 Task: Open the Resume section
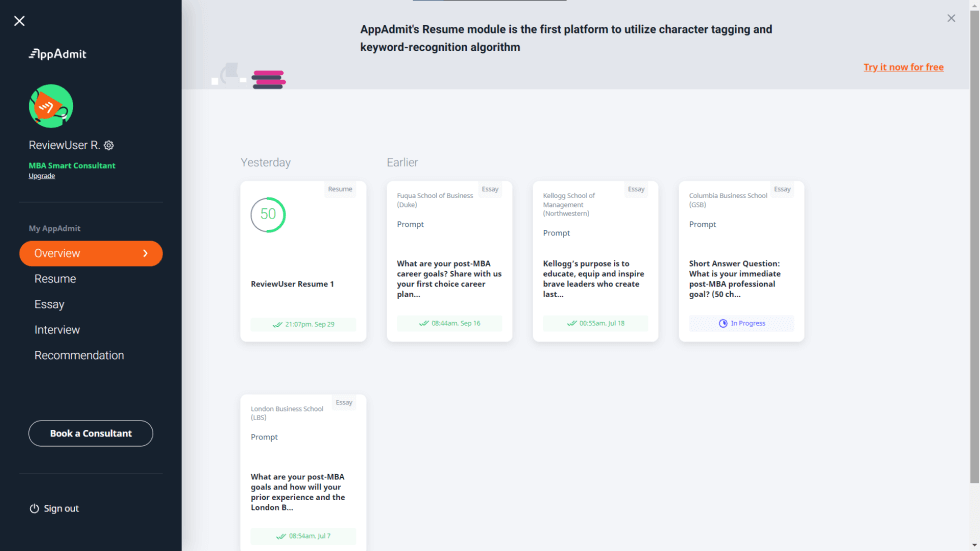coord(55,279)
